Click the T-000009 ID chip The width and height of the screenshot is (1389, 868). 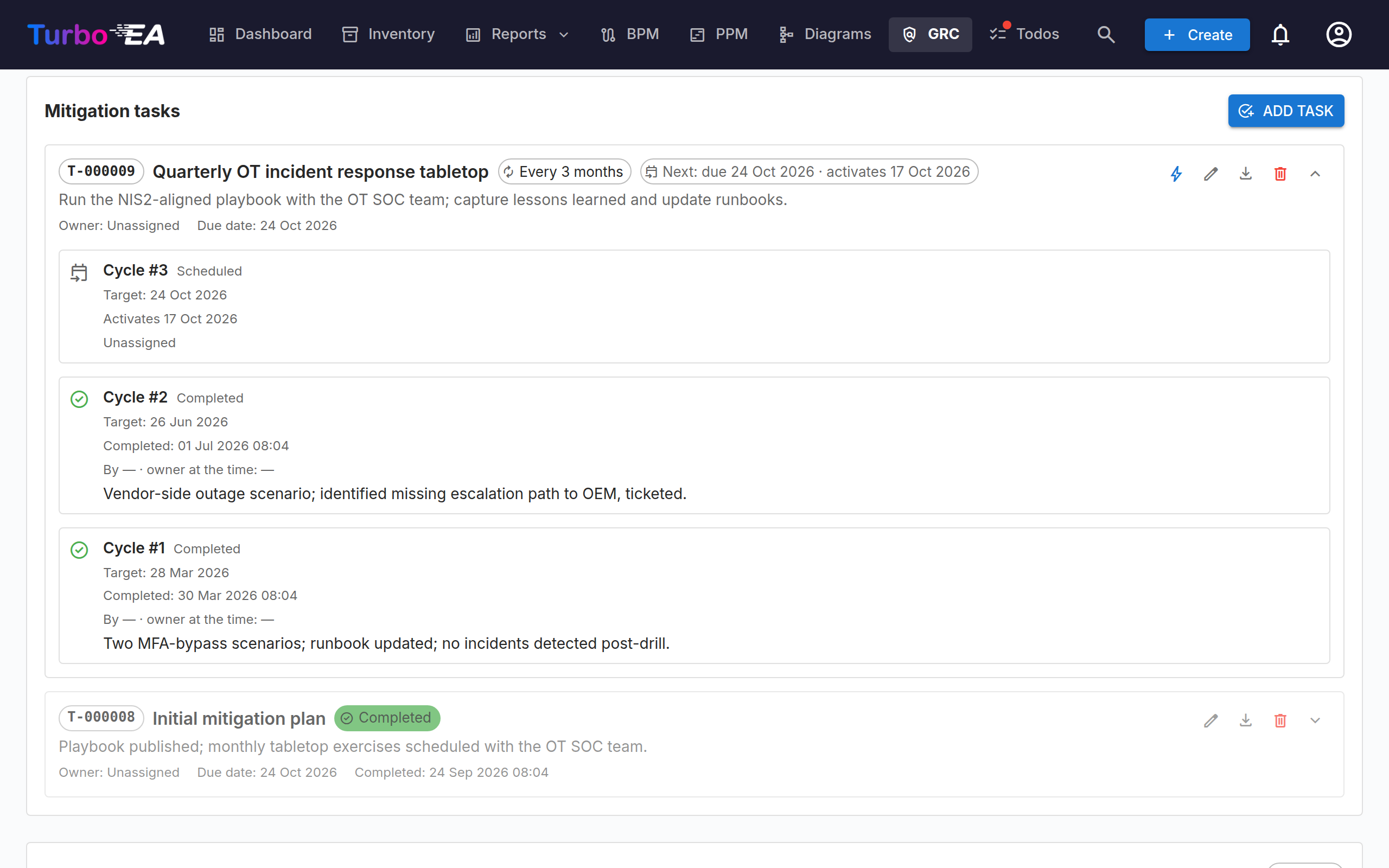pyautogui.click(x=101, y=171)
